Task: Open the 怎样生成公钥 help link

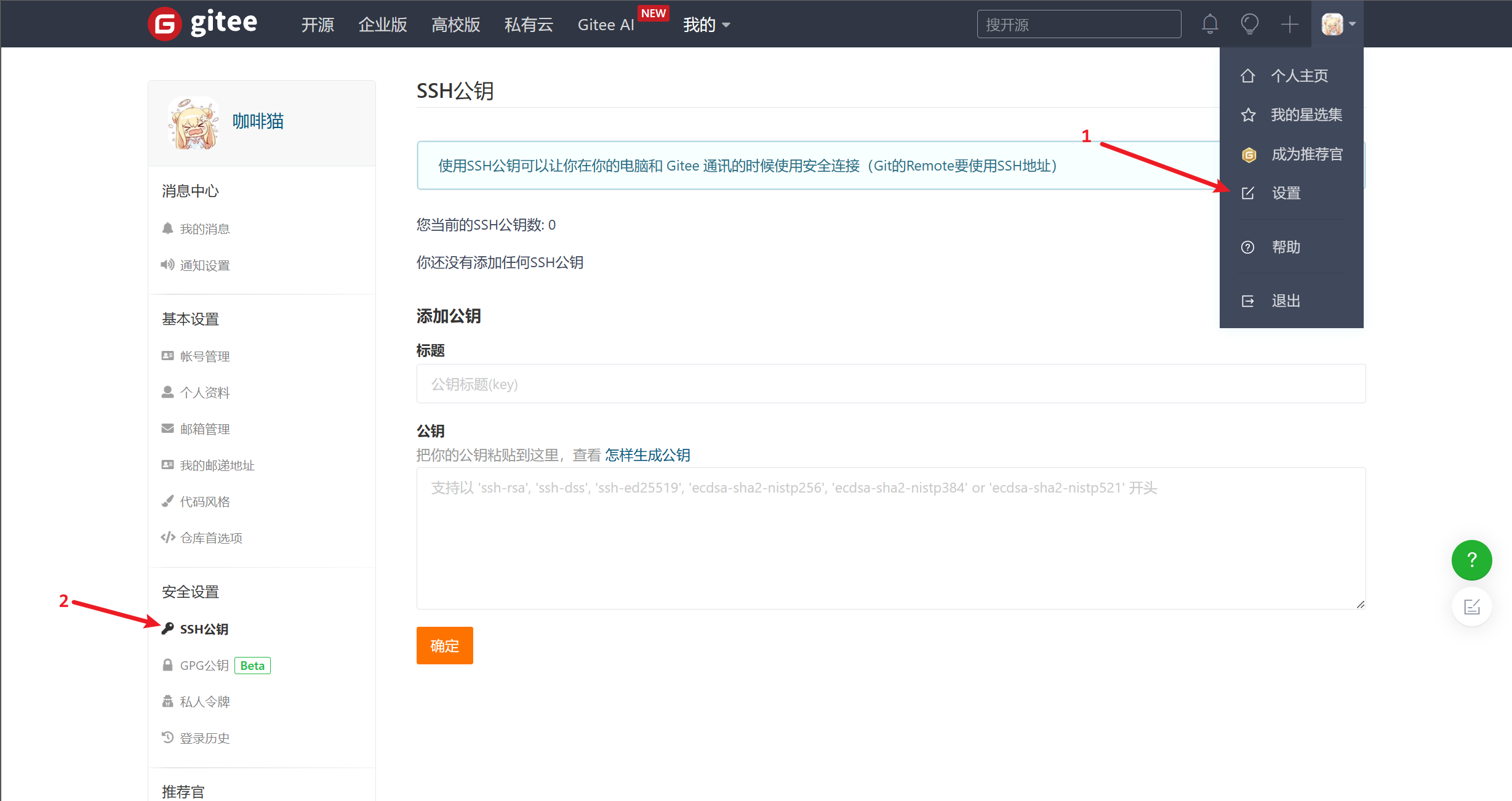Action: coord(647,455)
